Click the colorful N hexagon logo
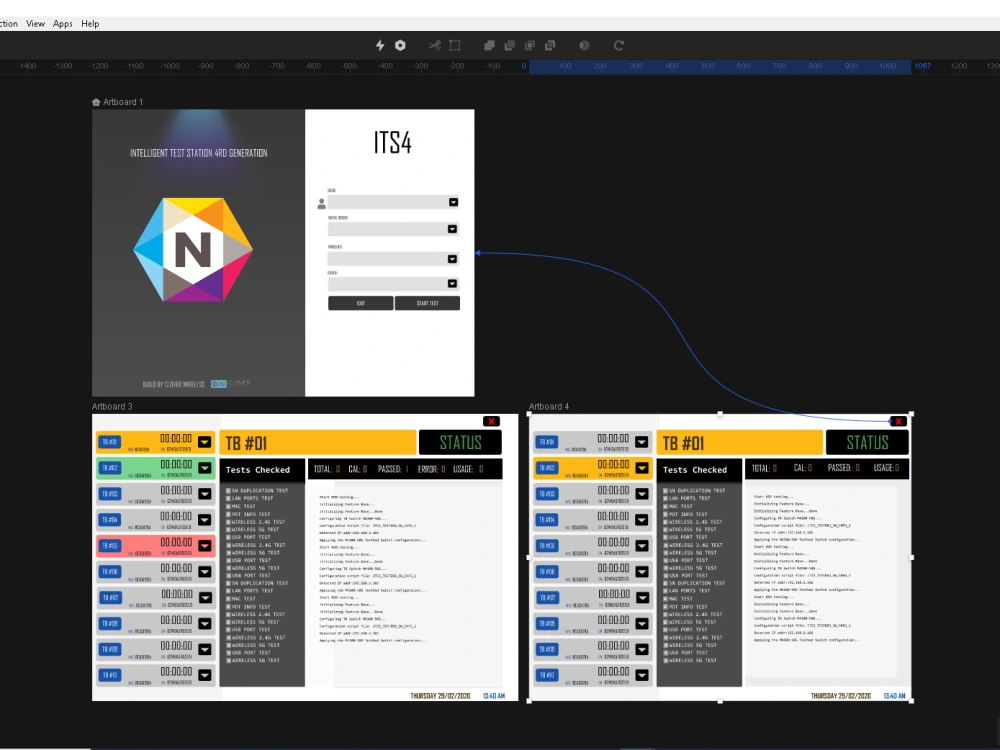This screenshot has height=750, width=1000. click(193, 249)
